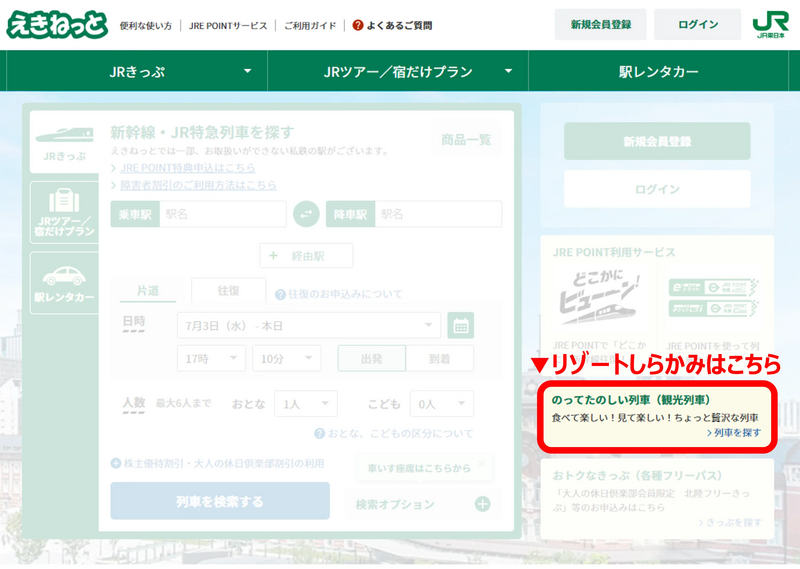Open the JRツアー／宿だけプラン menu
This screenshot has width=800, height=569.
[x=397, y=72]
